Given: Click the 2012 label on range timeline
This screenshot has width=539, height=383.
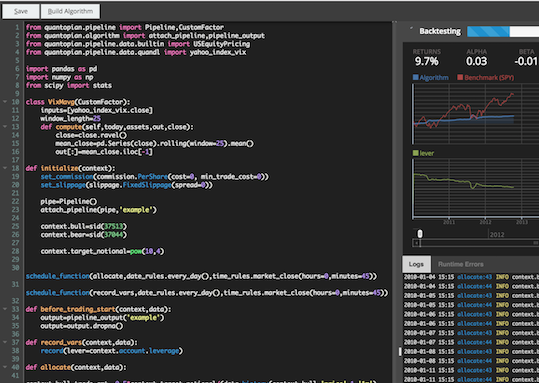Looking at the screenshot, I should tap(497, 235).
